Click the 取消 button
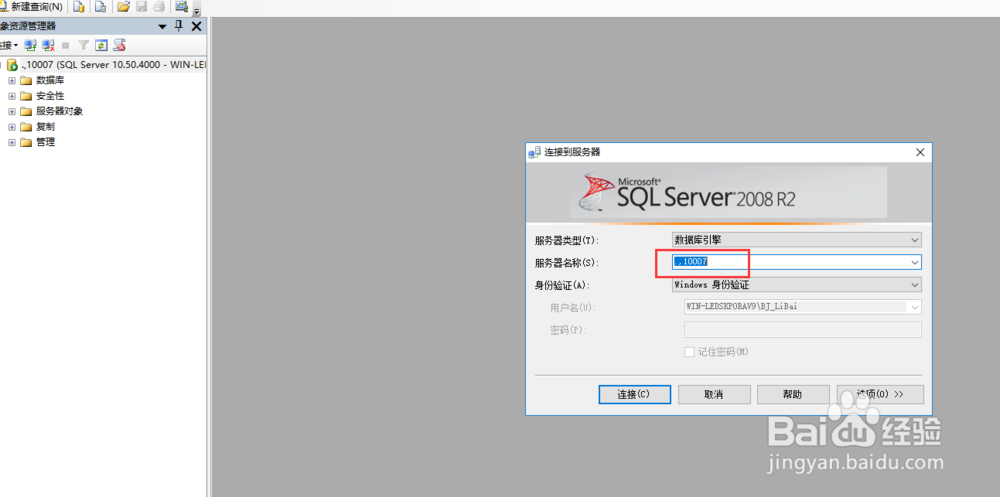 pyautogui.click(x=714, y=394)
